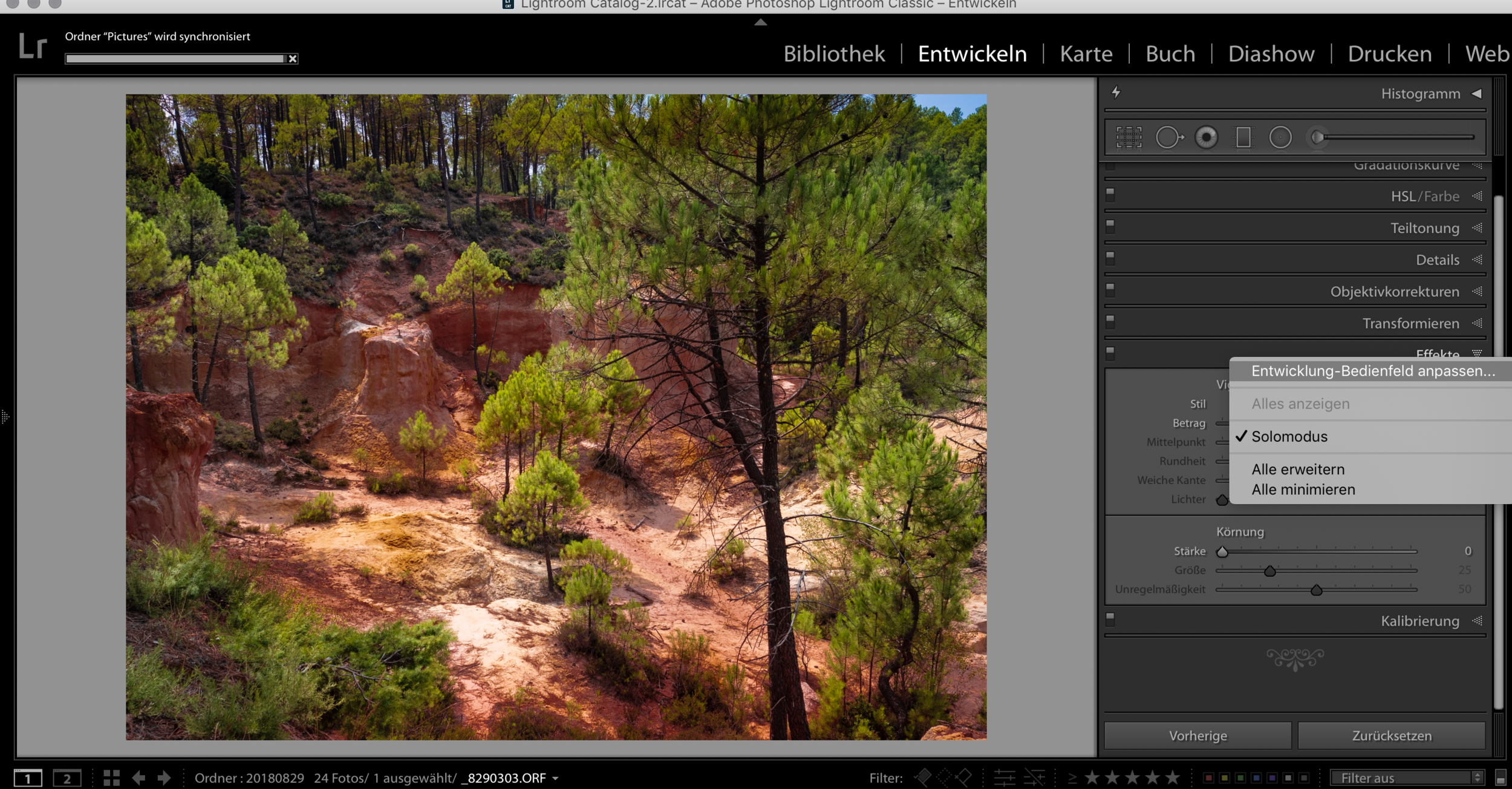Toggle the Effekte panel switch
The height and width of the screenshot is (789, 1512).
click(x=1110, y=353)
